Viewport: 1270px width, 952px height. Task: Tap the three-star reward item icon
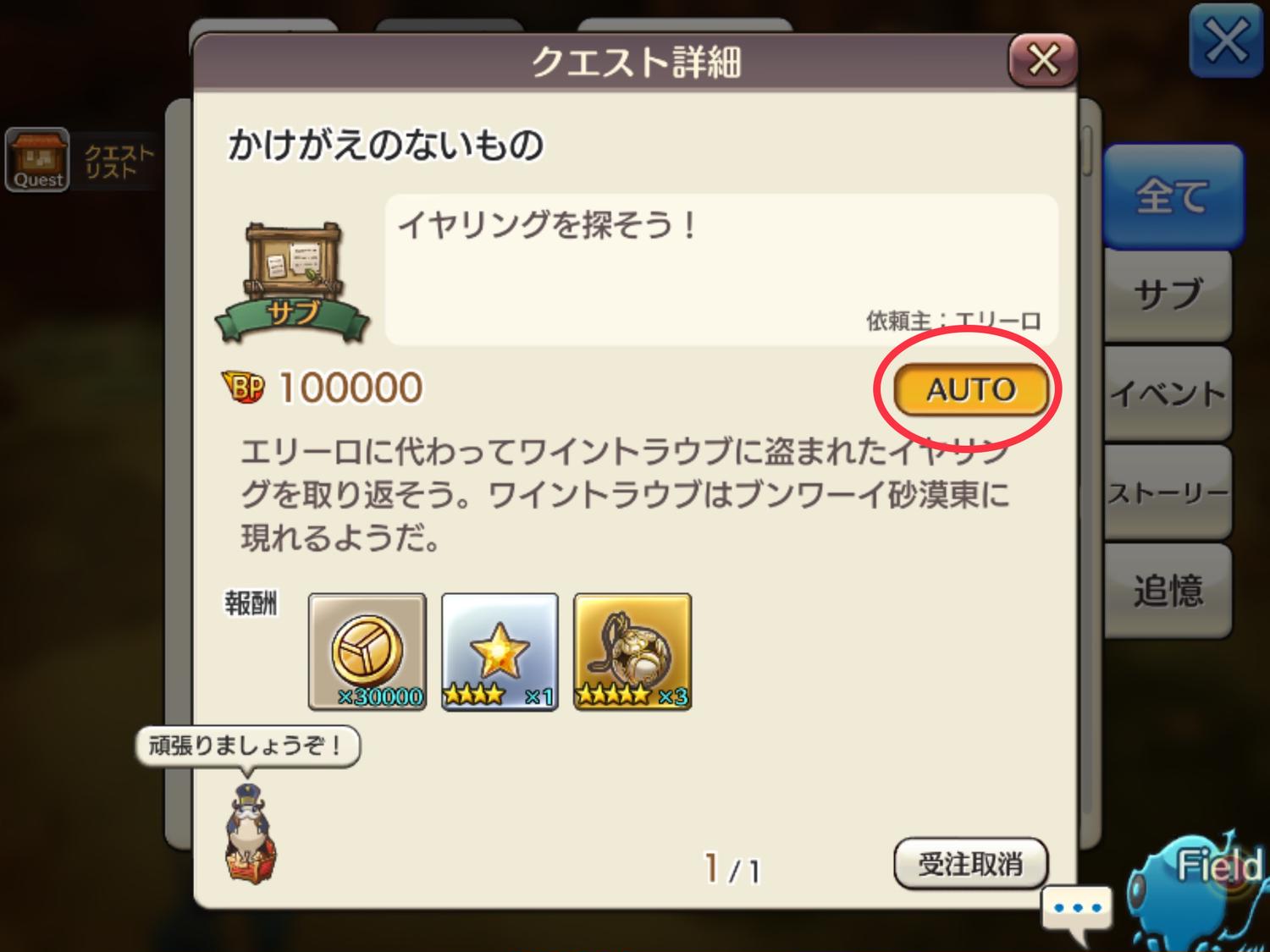[x=500, y=652]
